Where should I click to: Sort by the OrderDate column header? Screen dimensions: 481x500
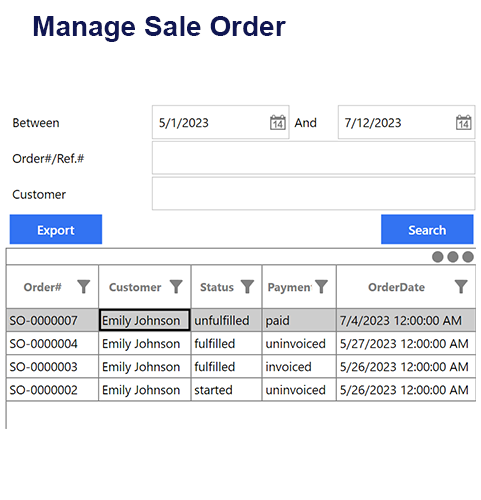tap(396, 287)
